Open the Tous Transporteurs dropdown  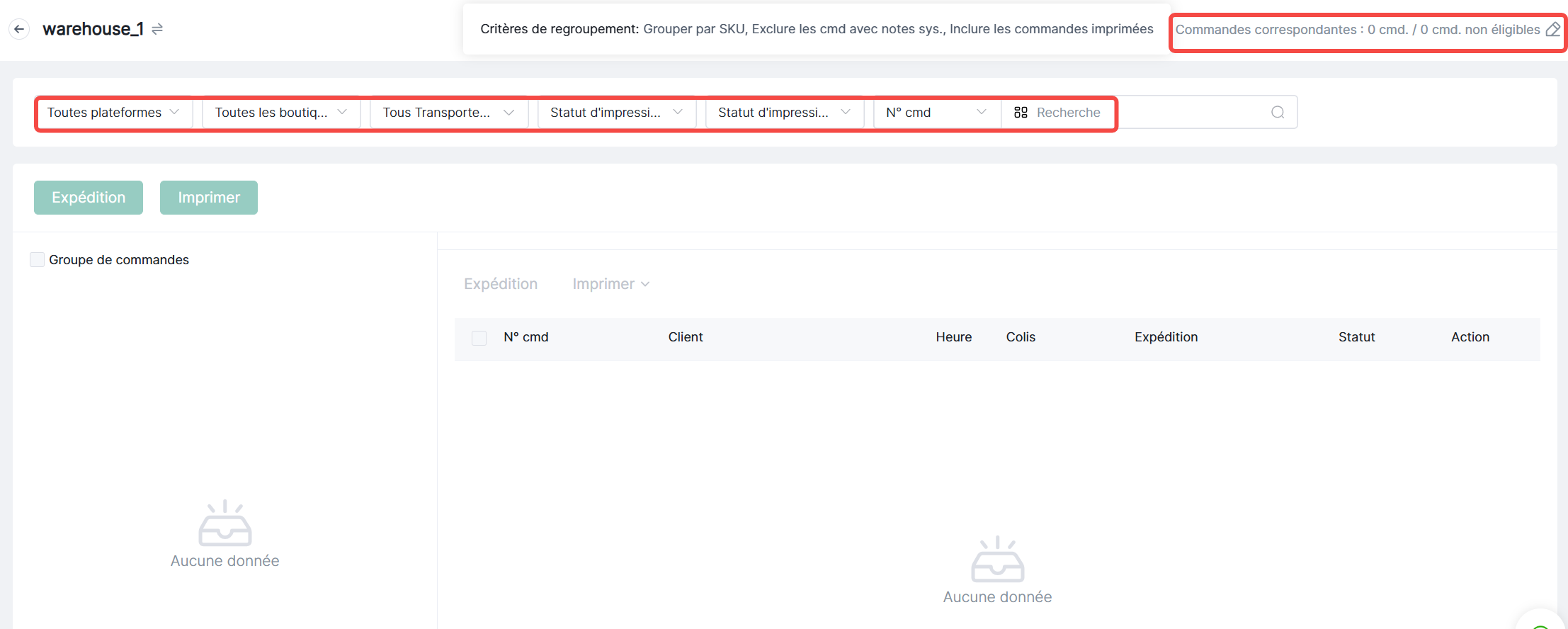click(448, 113)
